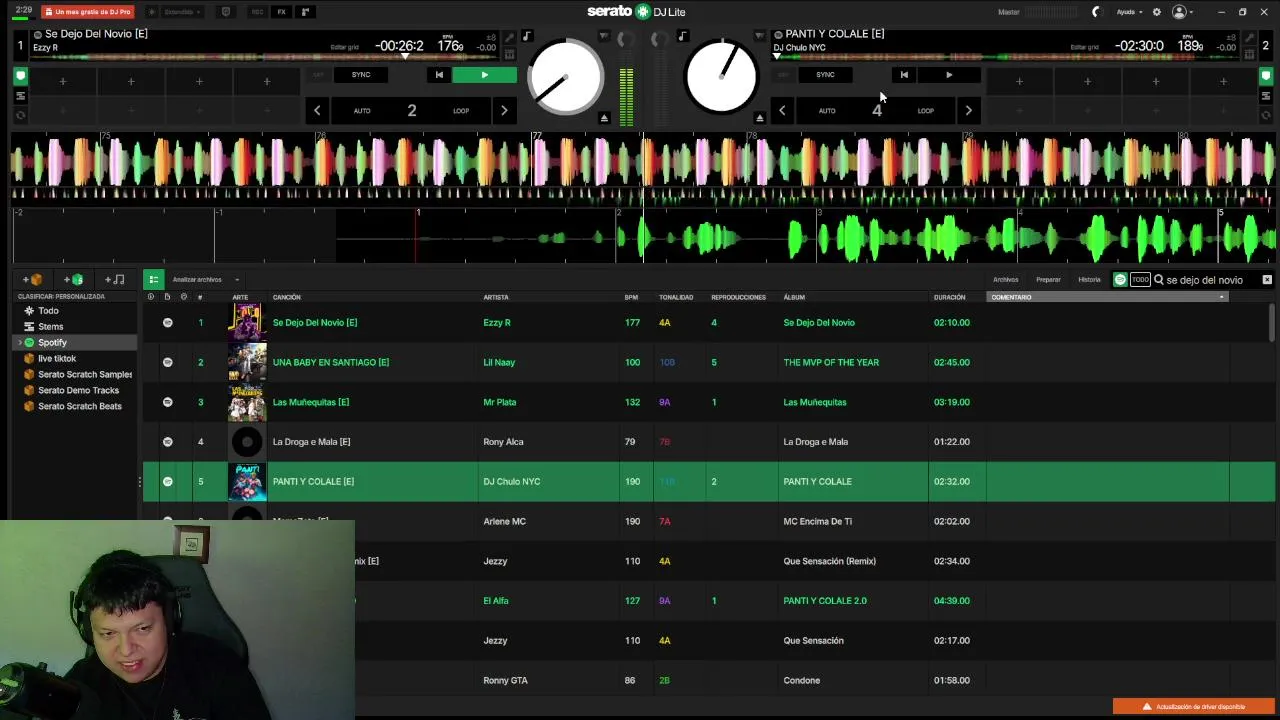This screenshot has height=720, width=1280.
Task: Select the deck 2 cue points tab icon
Action: [1265, 76]
